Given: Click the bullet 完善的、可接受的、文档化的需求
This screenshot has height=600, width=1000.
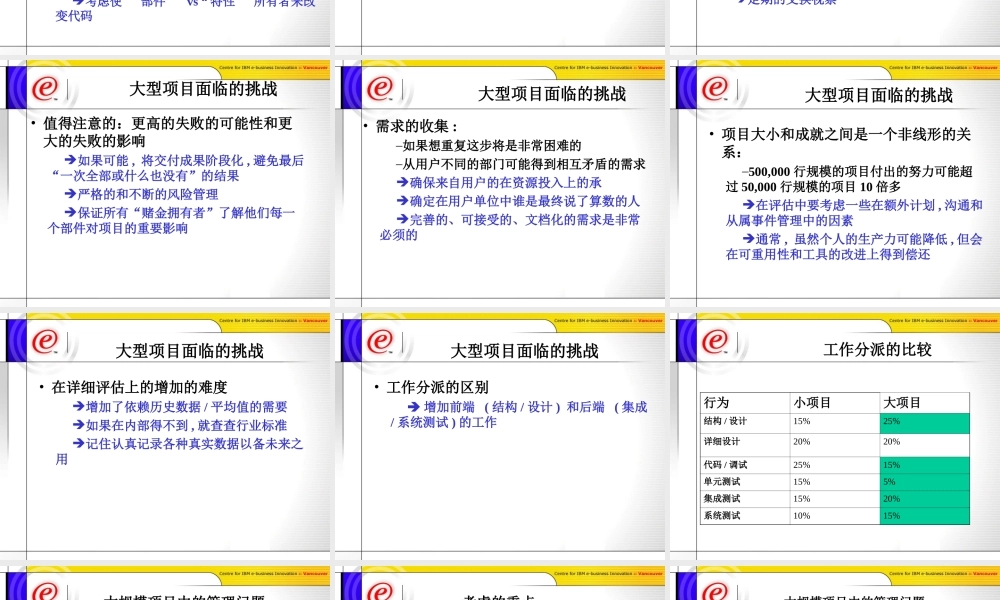Looking at the screenshot, I should point(510,227).
